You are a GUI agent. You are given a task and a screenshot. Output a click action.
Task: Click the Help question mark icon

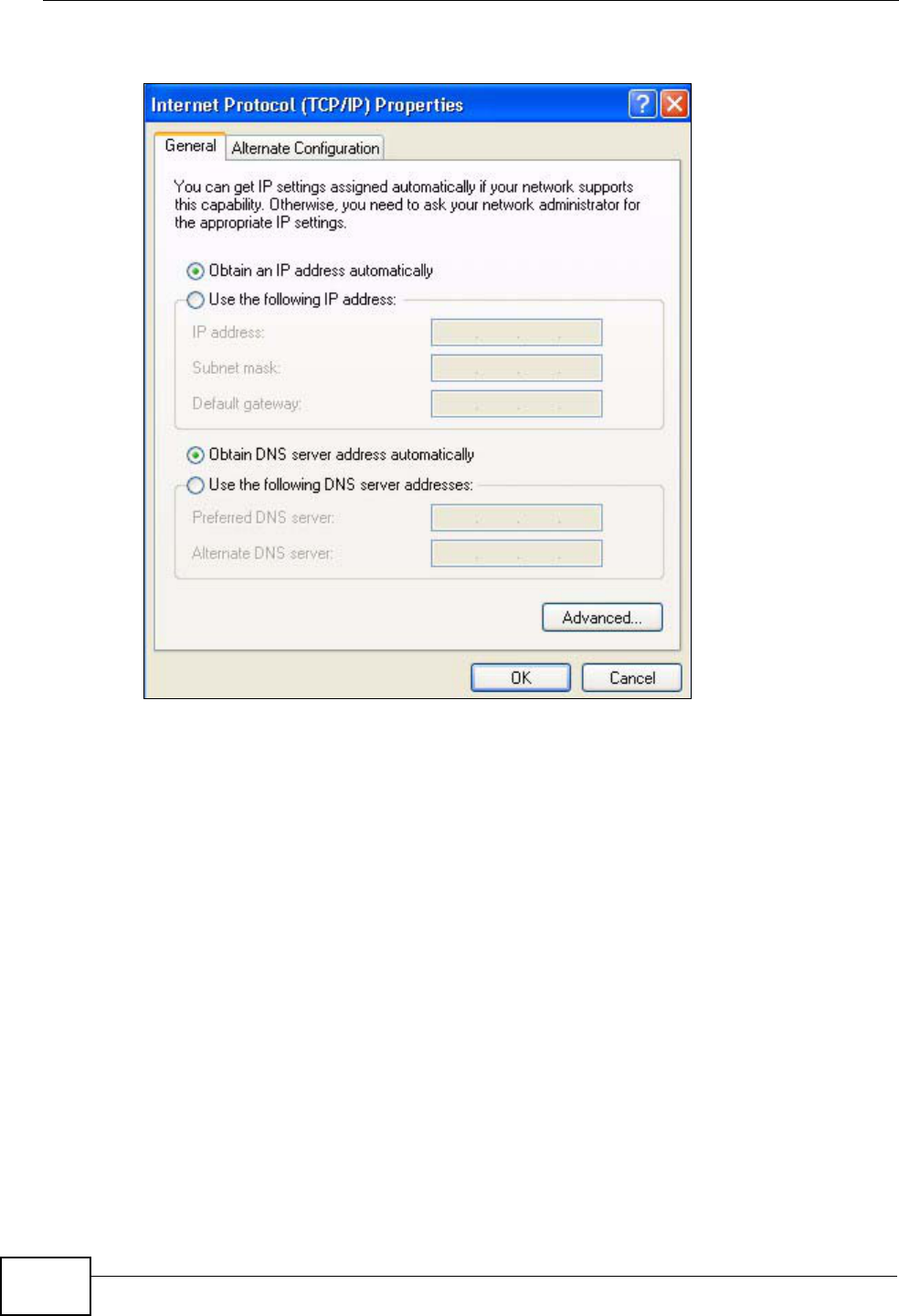click(643, 104)
